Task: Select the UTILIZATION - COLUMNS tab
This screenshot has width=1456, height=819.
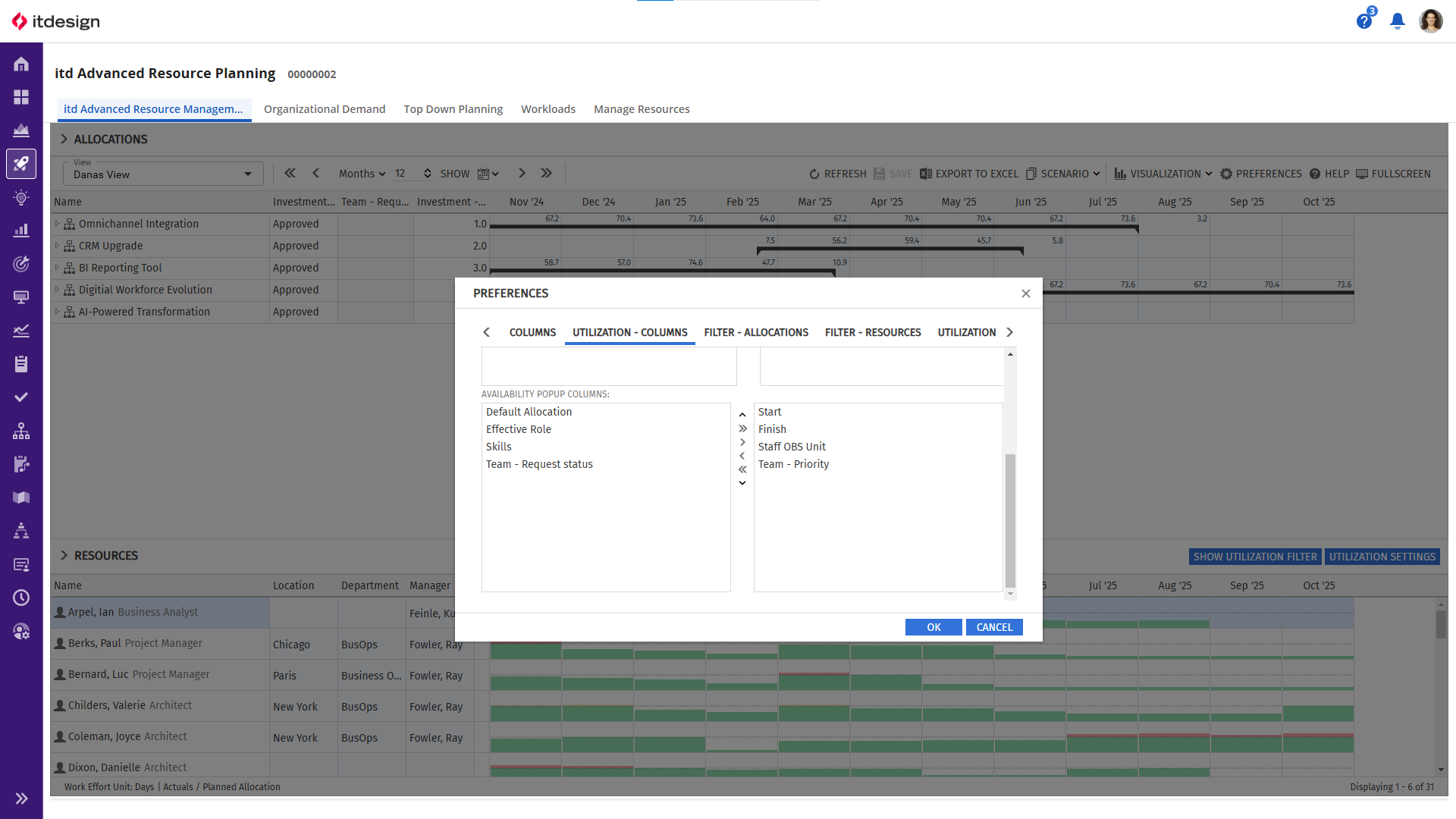Action: tap(630, 332)
